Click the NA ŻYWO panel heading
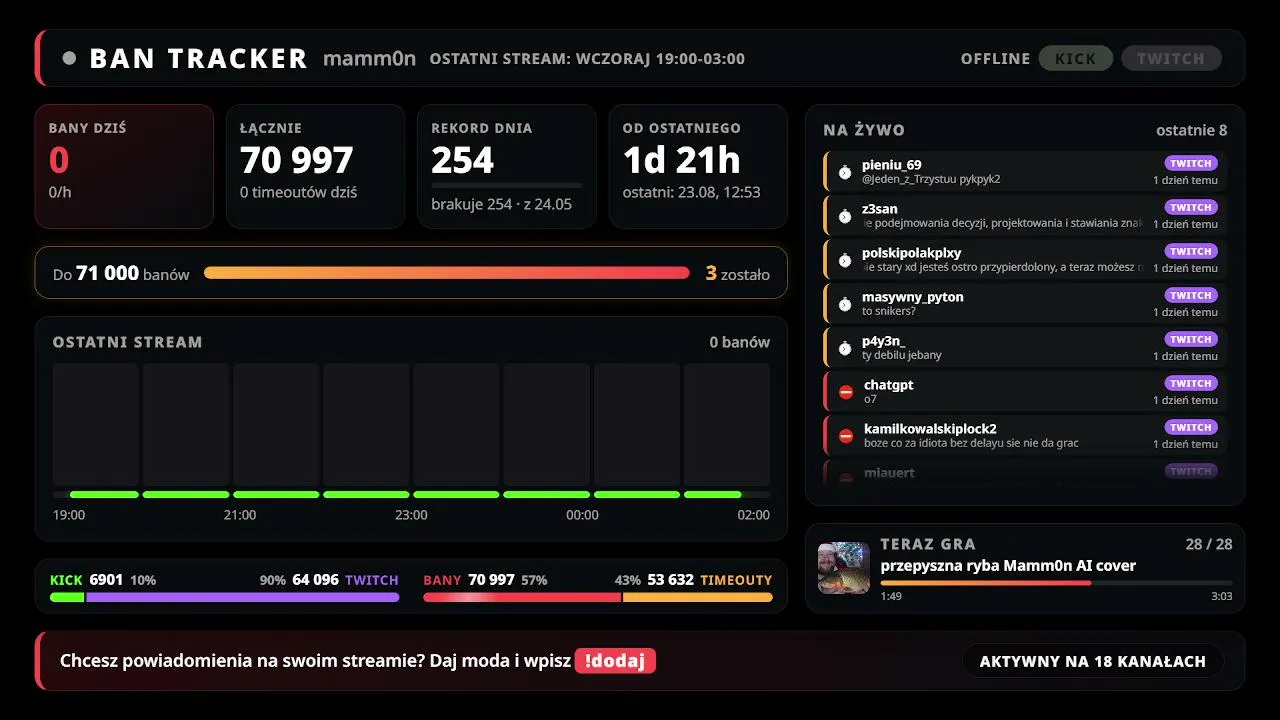This screenshot has width=1280, height=720. [864, 130]
